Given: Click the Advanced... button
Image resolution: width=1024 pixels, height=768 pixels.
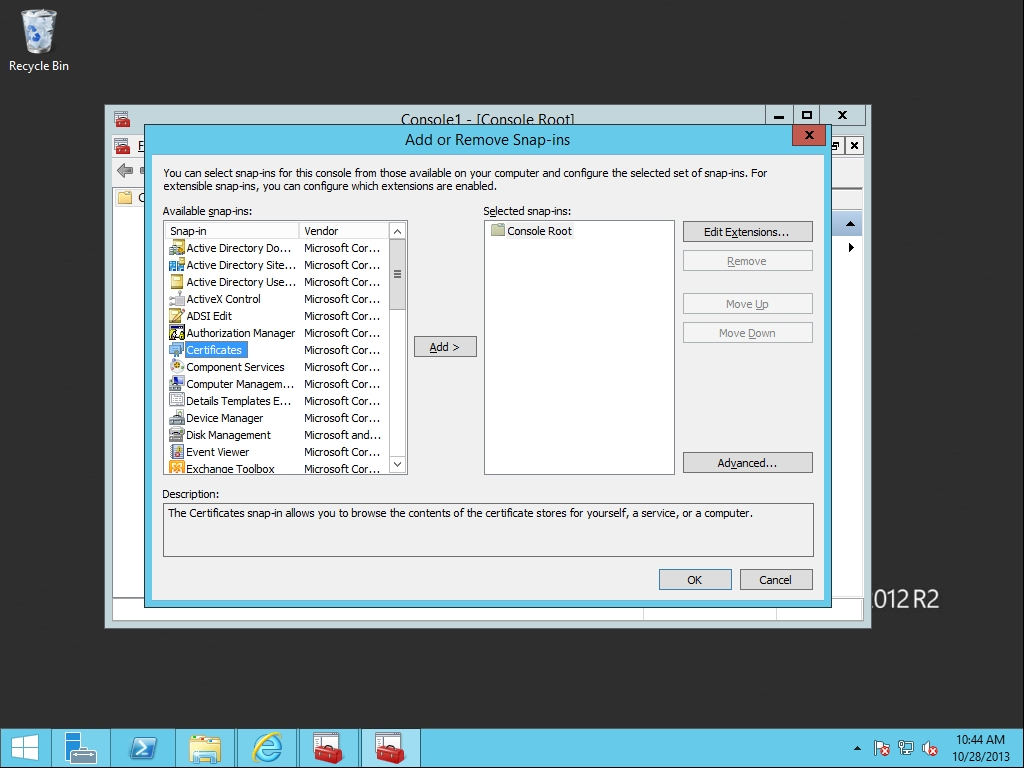Looking at the screenshot, I should (747, 463).
